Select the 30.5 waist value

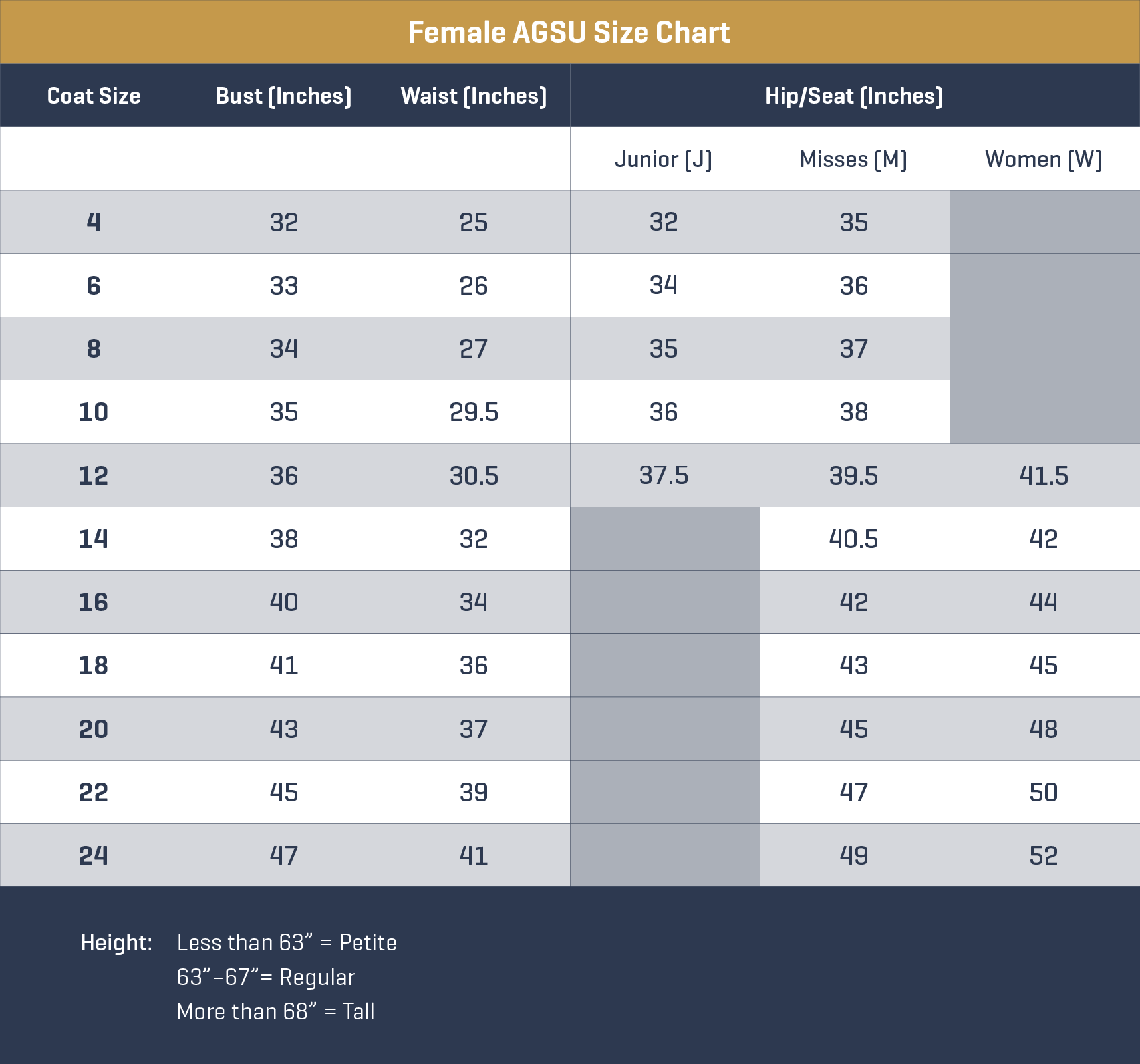[474, 475]
